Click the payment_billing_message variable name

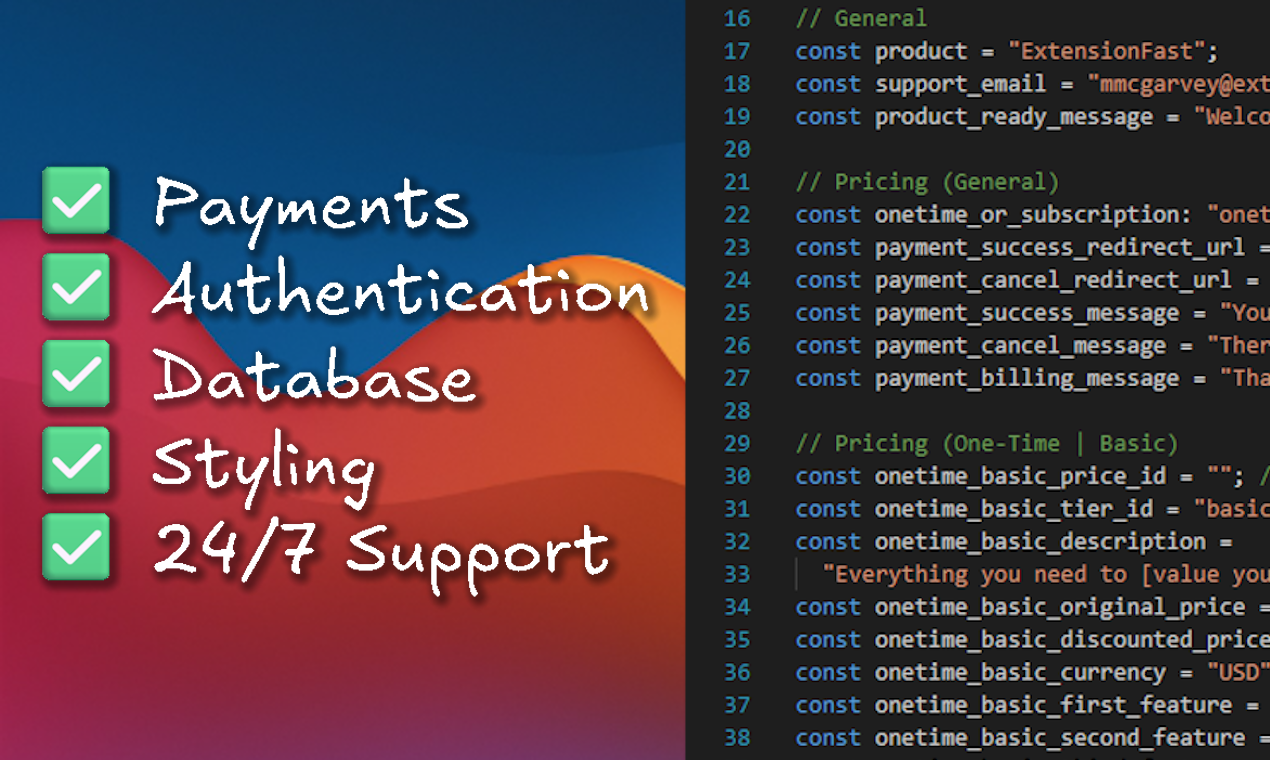pyautogui.click(x=1026, y=379)
